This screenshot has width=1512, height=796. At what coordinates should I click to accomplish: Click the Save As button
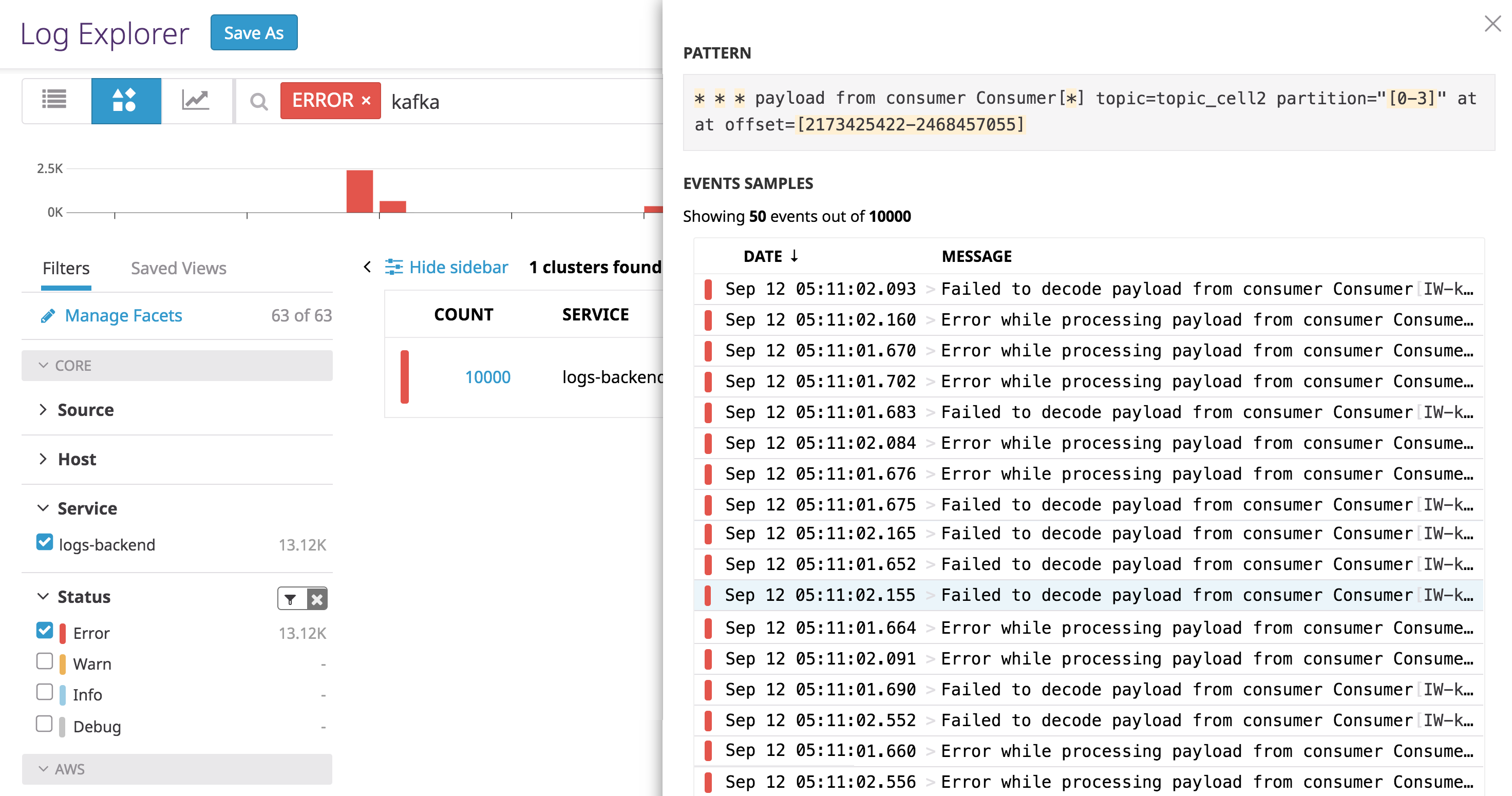tap(254, 32)
